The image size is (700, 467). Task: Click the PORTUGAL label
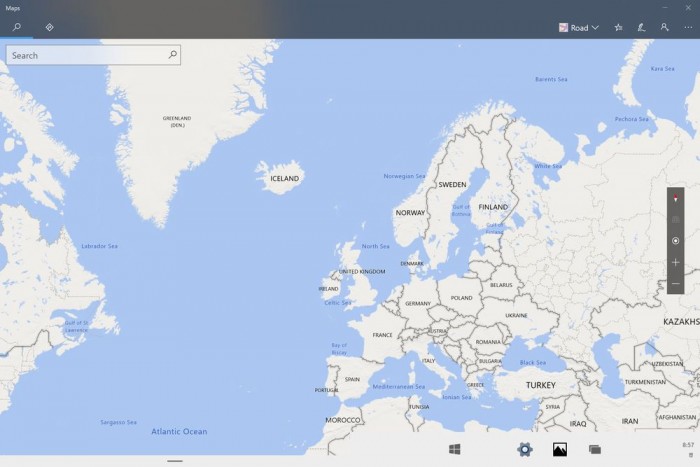tap(326, 390)
